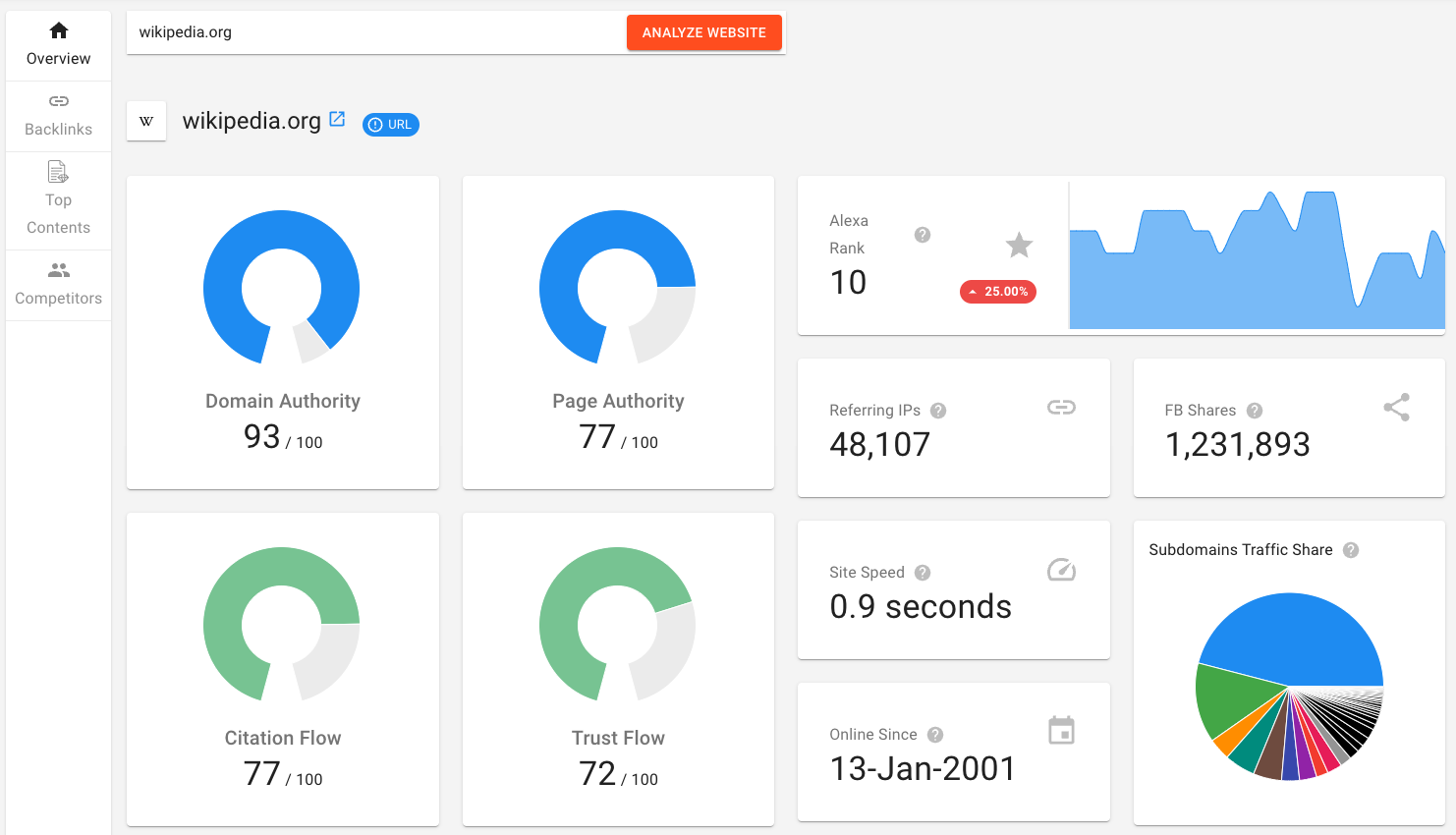Click the share icon in FB Shares card

1396,408
